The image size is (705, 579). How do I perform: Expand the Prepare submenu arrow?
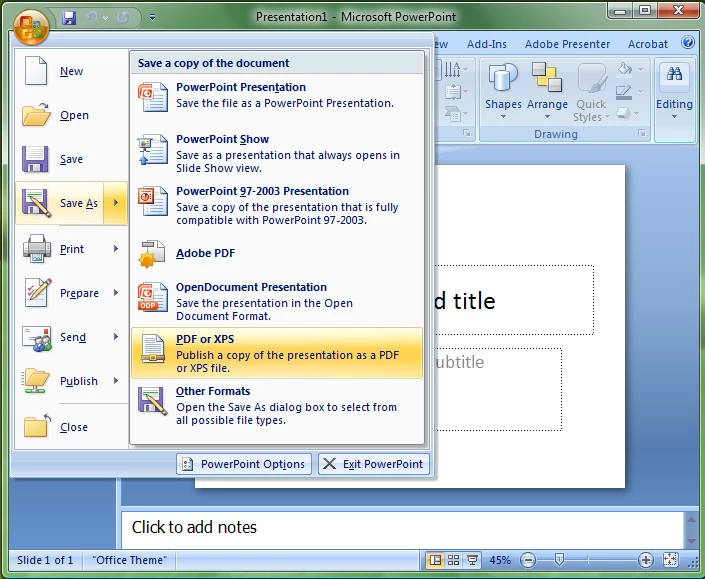[x=116, y=293]
